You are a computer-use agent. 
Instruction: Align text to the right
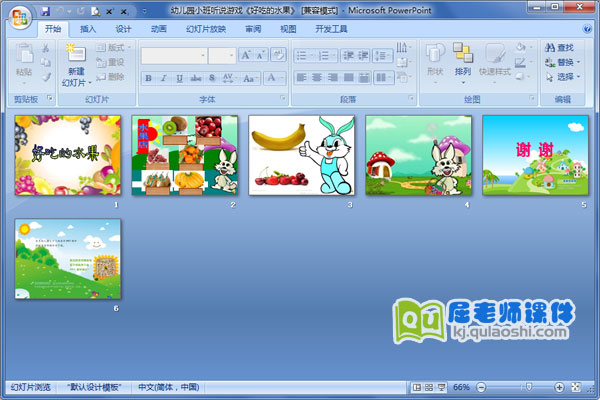point(333,78)
